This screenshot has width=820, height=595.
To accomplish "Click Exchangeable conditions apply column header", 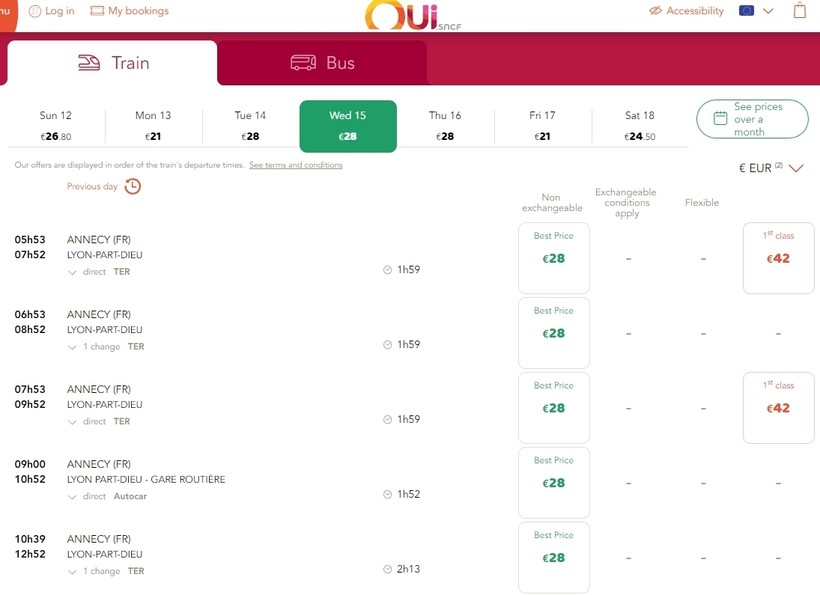I will [626, 203].
